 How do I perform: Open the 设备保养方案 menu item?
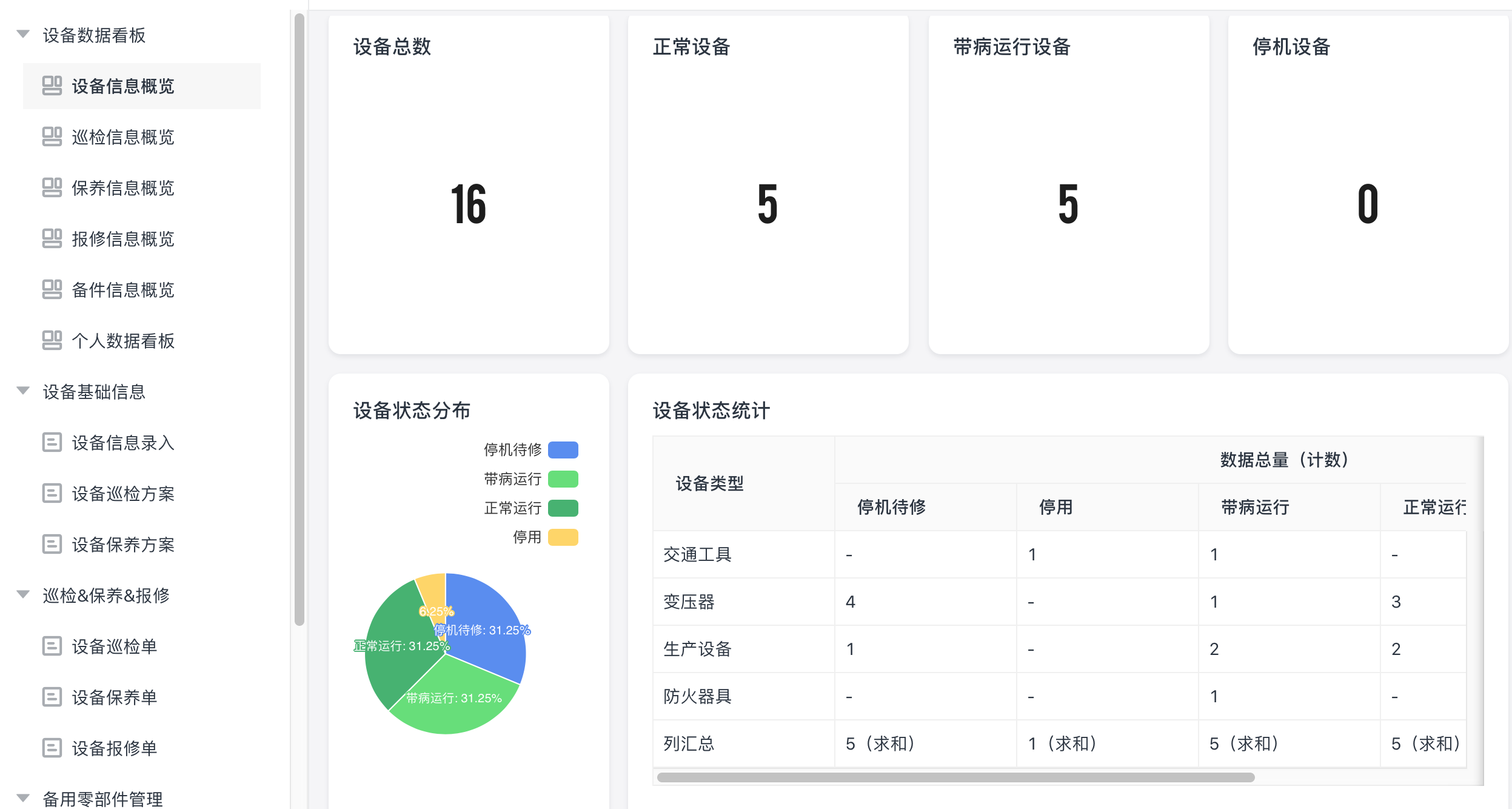pos(122,545)
